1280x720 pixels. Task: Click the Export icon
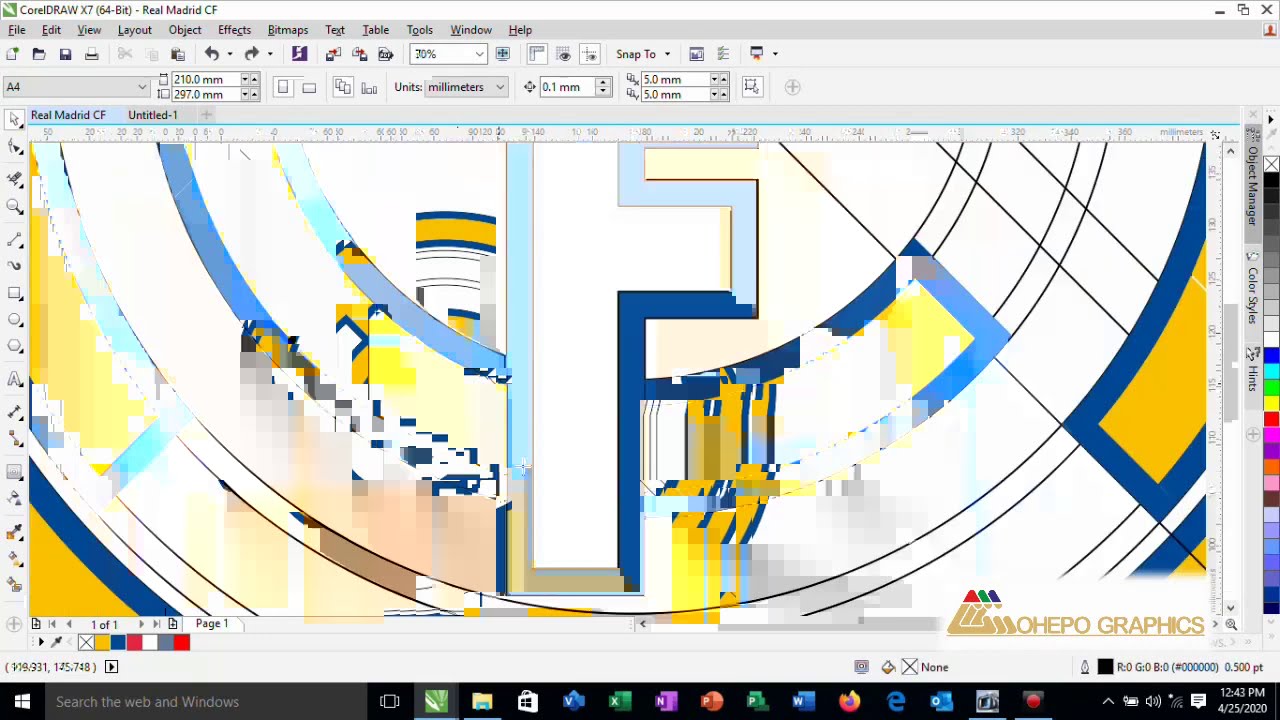tap(359, 54)
